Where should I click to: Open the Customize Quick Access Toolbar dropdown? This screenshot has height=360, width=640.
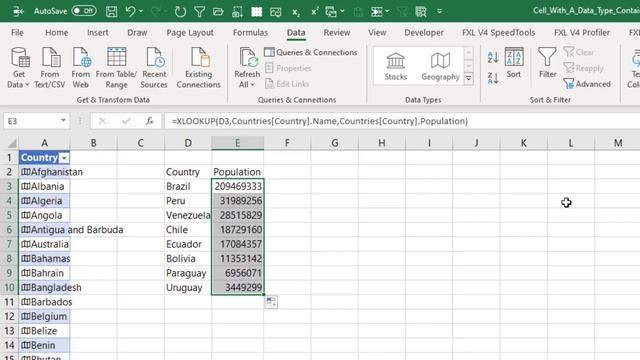click(440, 11)
